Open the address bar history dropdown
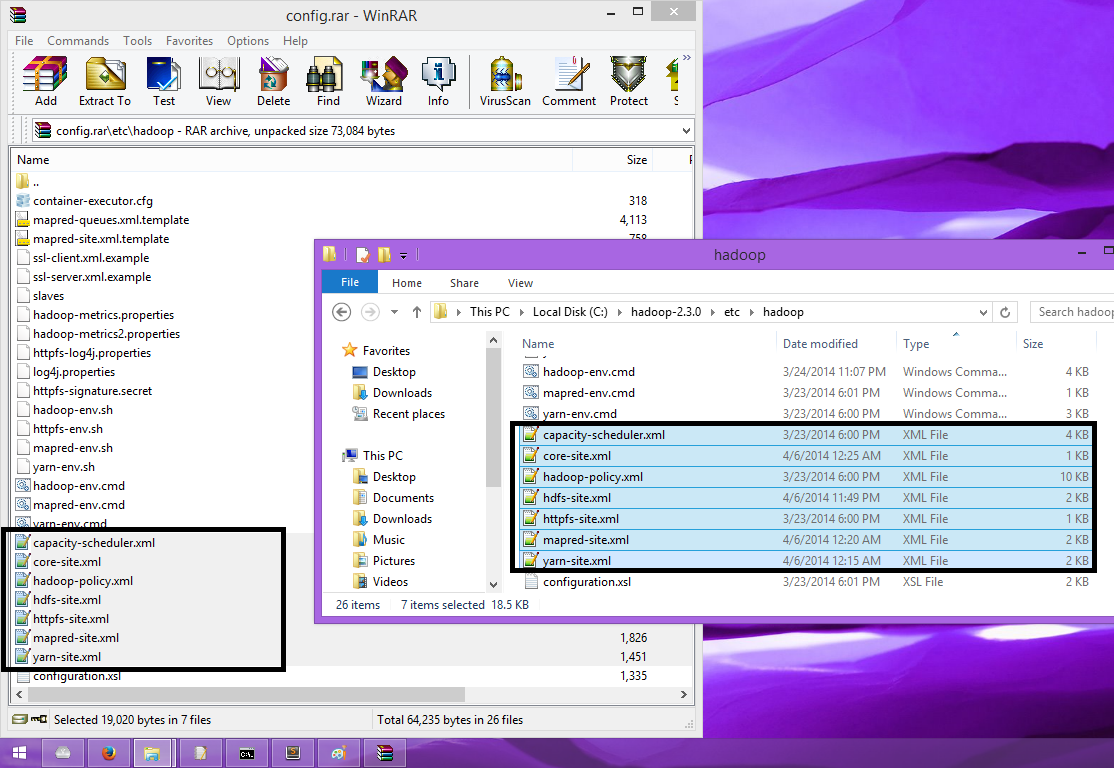The height and width of the screenshot is (768, 1114). tap(983, 313)
